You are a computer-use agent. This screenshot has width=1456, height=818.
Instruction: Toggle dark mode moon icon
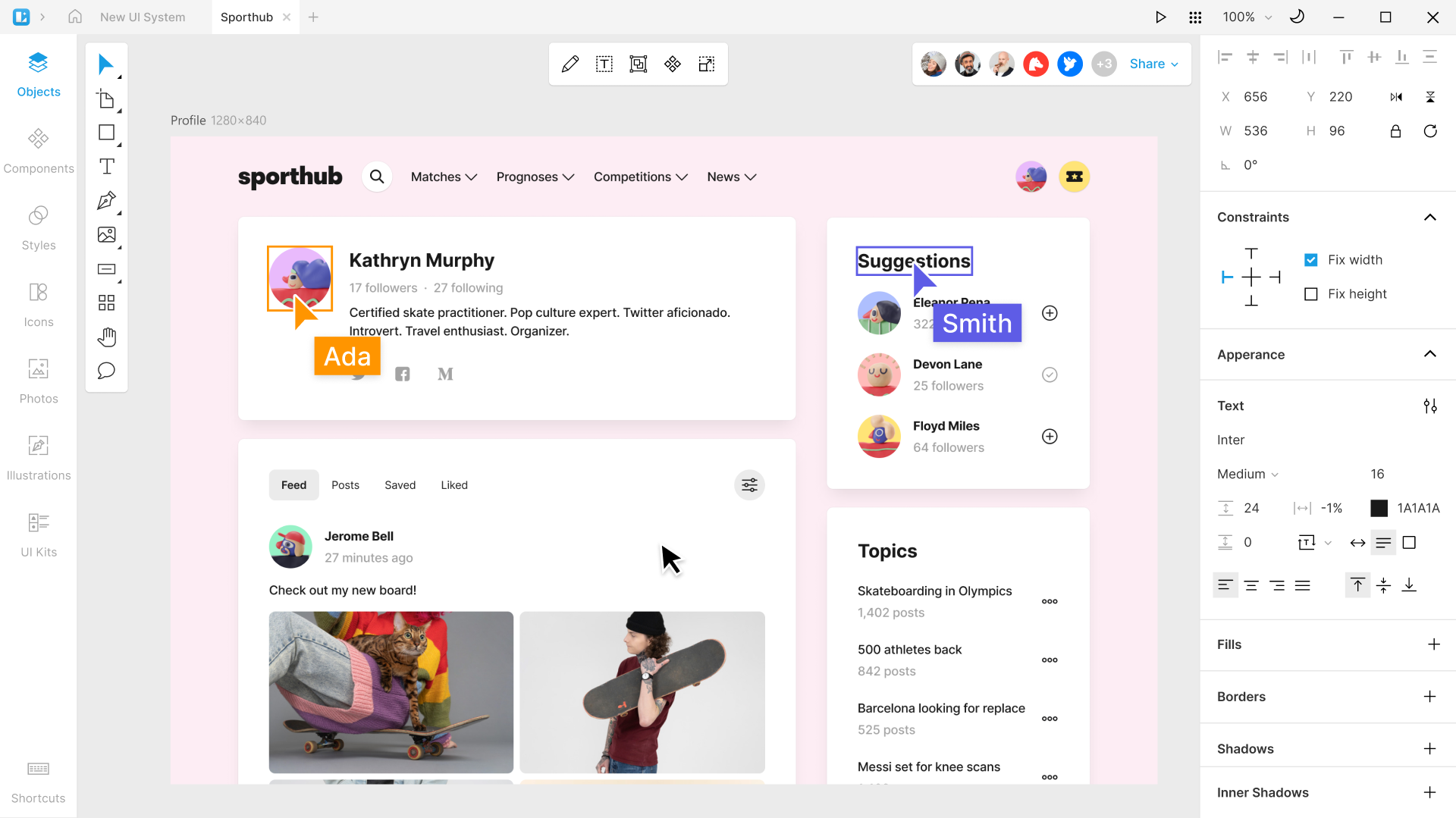pyautogui.click(x=1298, y=17)
